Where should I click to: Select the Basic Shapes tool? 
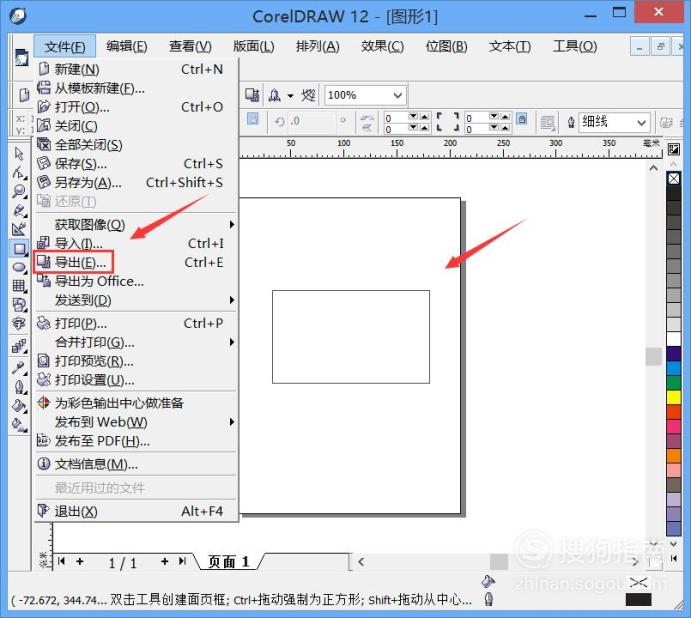click(19, 305)
